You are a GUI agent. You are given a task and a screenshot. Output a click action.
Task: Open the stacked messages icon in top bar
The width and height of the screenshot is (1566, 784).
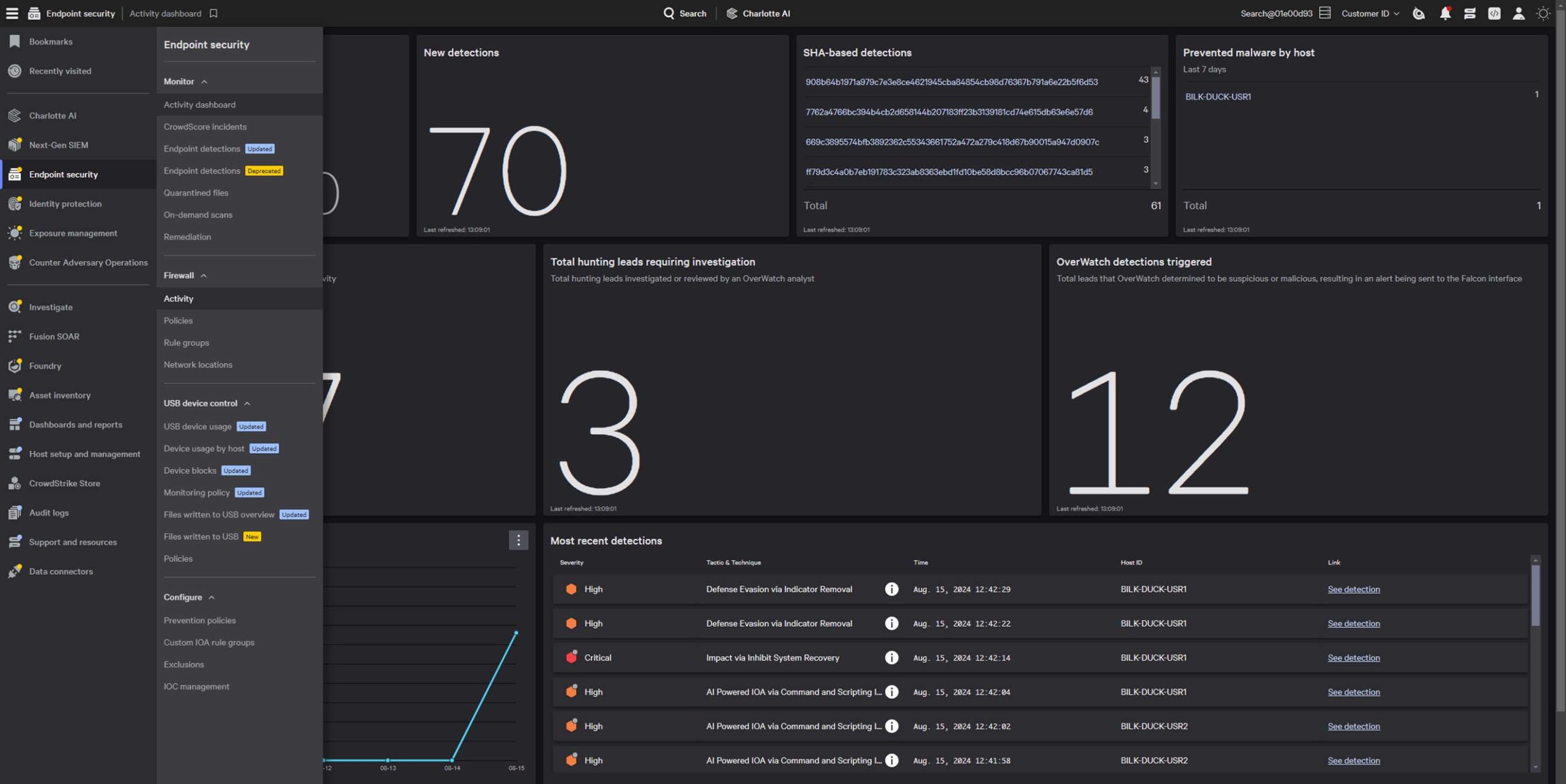point(1469,13)
